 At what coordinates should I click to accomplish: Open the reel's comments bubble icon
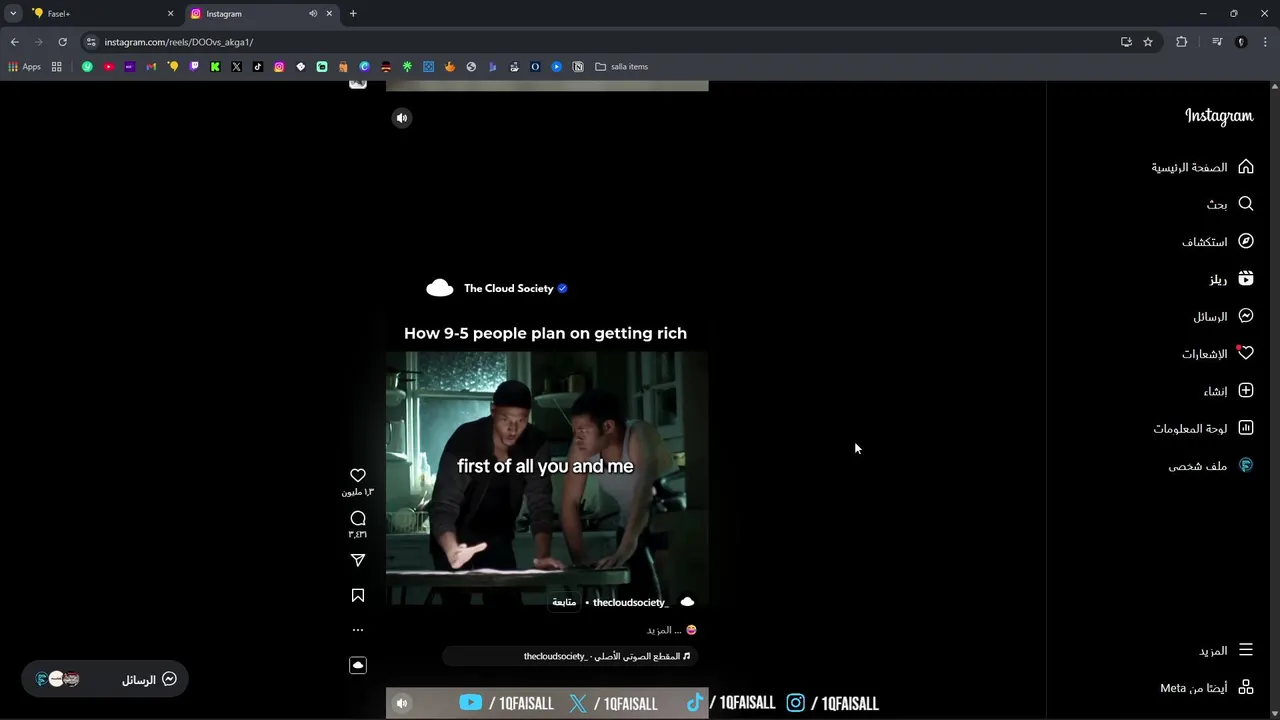pyautogui.click(x=358, y=518)
